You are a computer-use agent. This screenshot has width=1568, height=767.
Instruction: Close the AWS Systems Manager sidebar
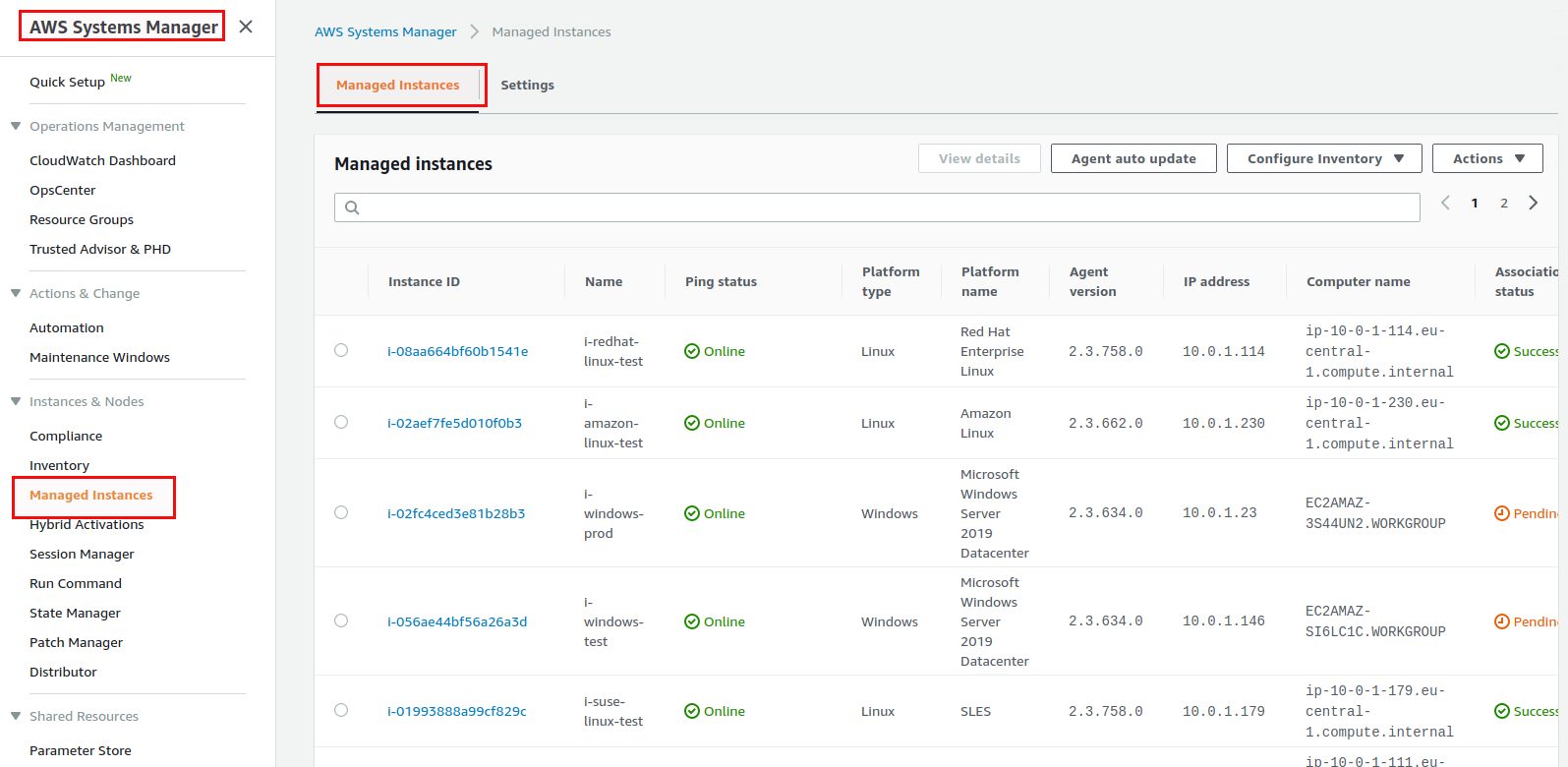(x=246, y=27)
